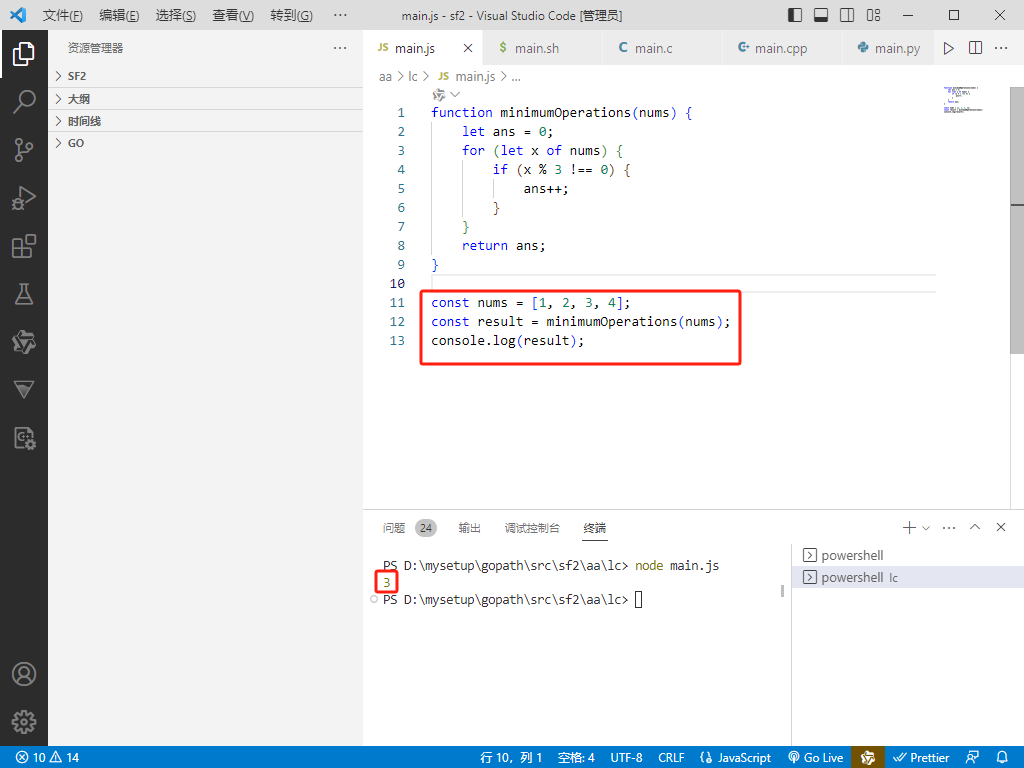Screen dimensions: 1024x768
Task: Open the 选择(S) menu
Action: [175, 15]
